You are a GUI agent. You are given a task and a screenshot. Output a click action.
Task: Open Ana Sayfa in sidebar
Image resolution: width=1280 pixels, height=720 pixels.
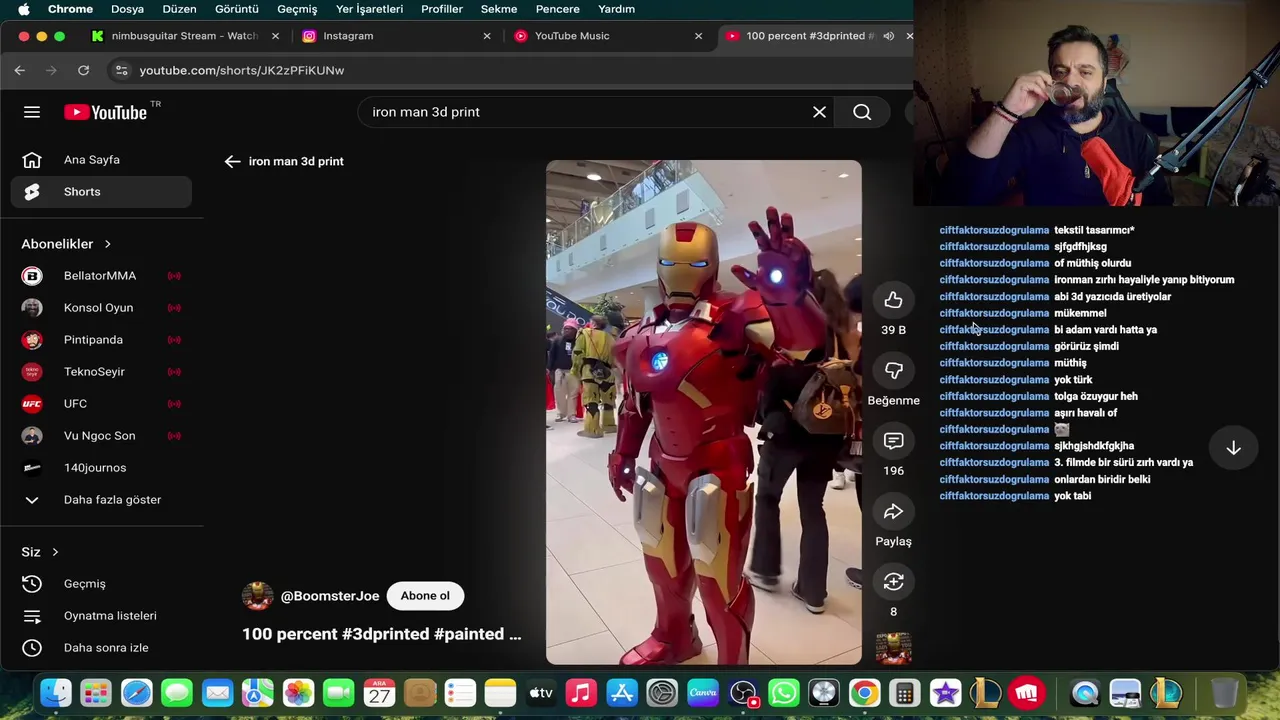(x=101, y=160)
